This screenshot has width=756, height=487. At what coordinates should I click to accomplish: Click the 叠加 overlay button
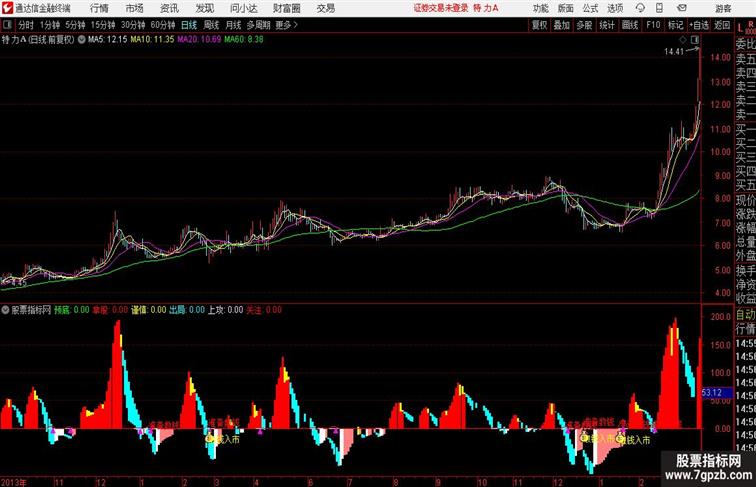point(561,25)
